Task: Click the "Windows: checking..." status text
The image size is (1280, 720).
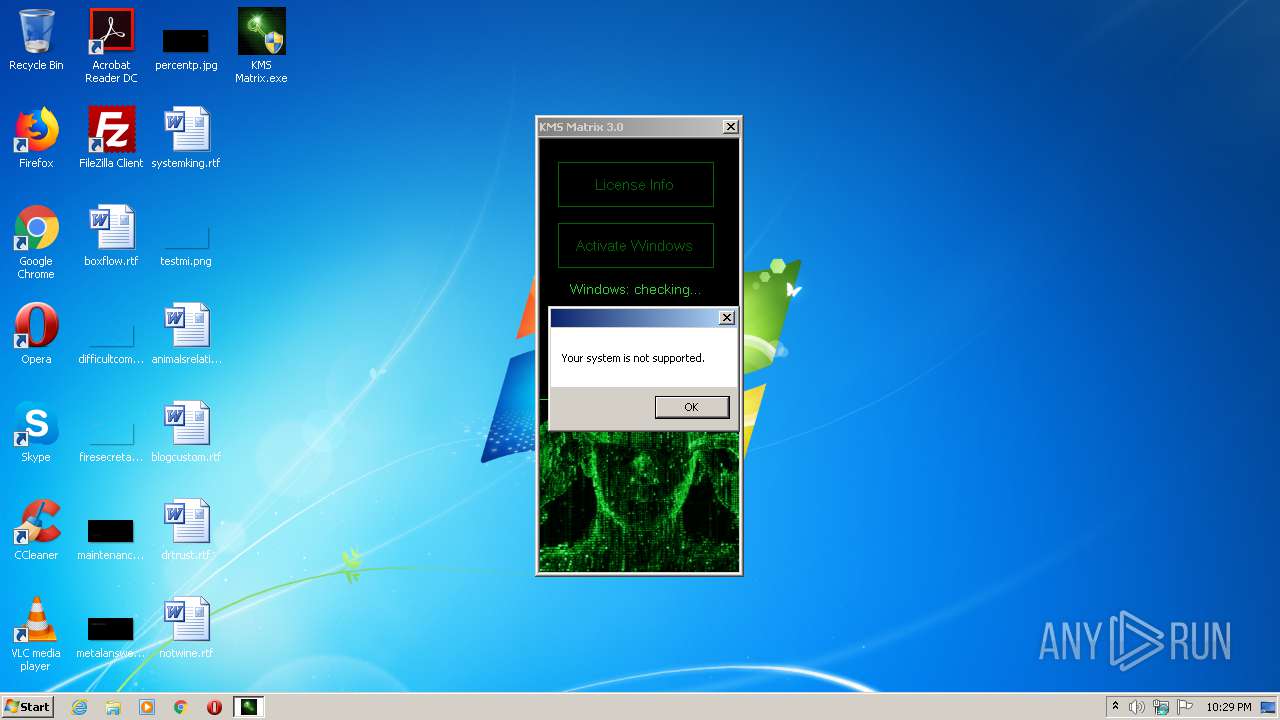Action: point(635,289)
